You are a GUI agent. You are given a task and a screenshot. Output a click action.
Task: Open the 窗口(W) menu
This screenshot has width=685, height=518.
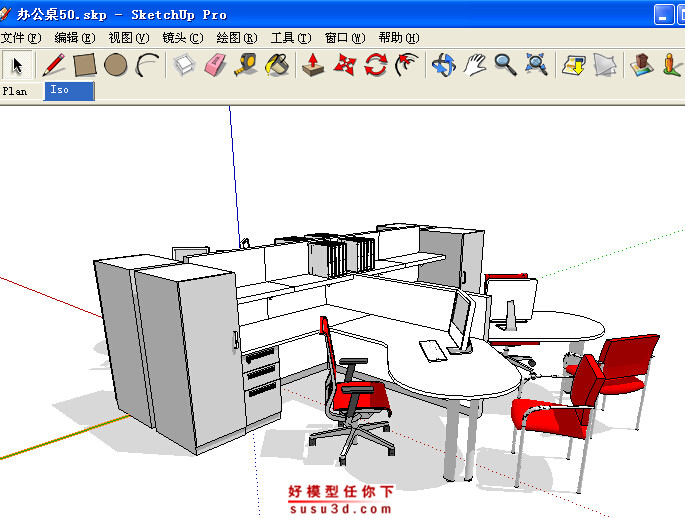[345, 38]
